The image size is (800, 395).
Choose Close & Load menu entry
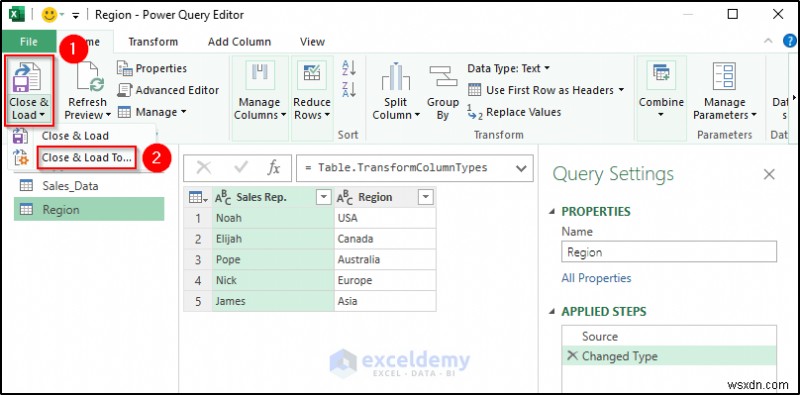[x=75, y=136]
